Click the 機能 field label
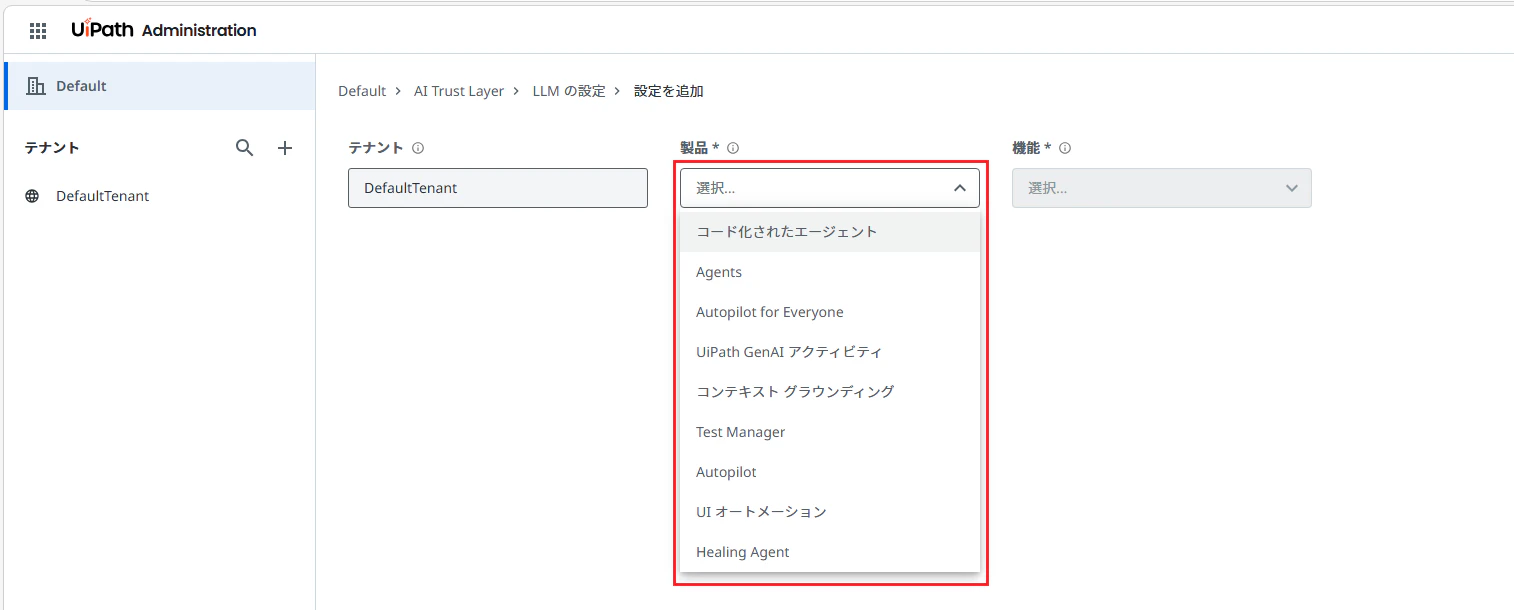 pyautogui.click(x=1032, y=148)
